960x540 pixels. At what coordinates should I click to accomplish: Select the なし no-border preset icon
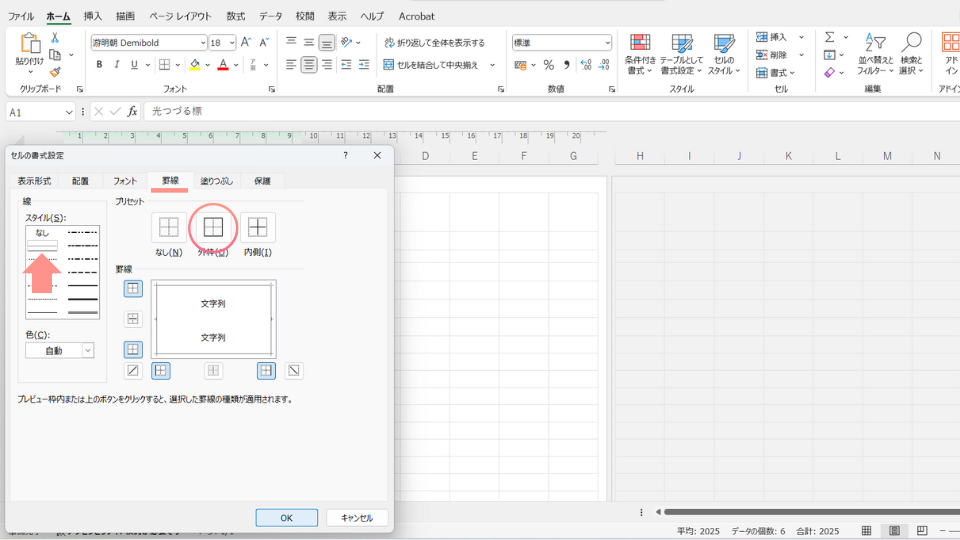(x=168, y=228)
